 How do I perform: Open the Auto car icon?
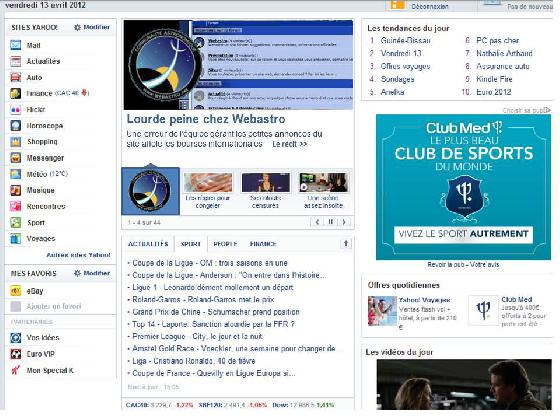click(15, 77)
